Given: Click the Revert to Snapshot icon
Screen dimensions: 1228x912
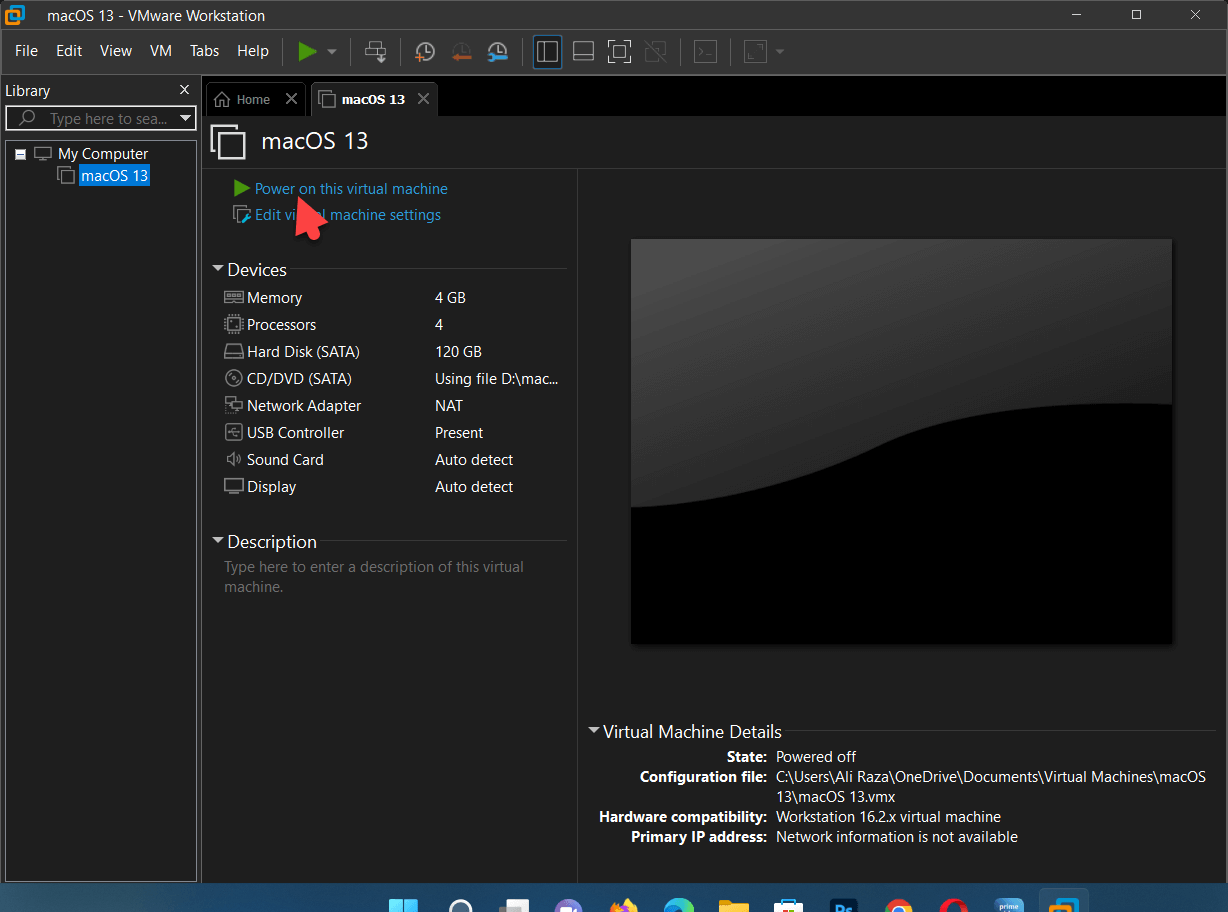Looking at the screenshot, I should pos(461,51).
